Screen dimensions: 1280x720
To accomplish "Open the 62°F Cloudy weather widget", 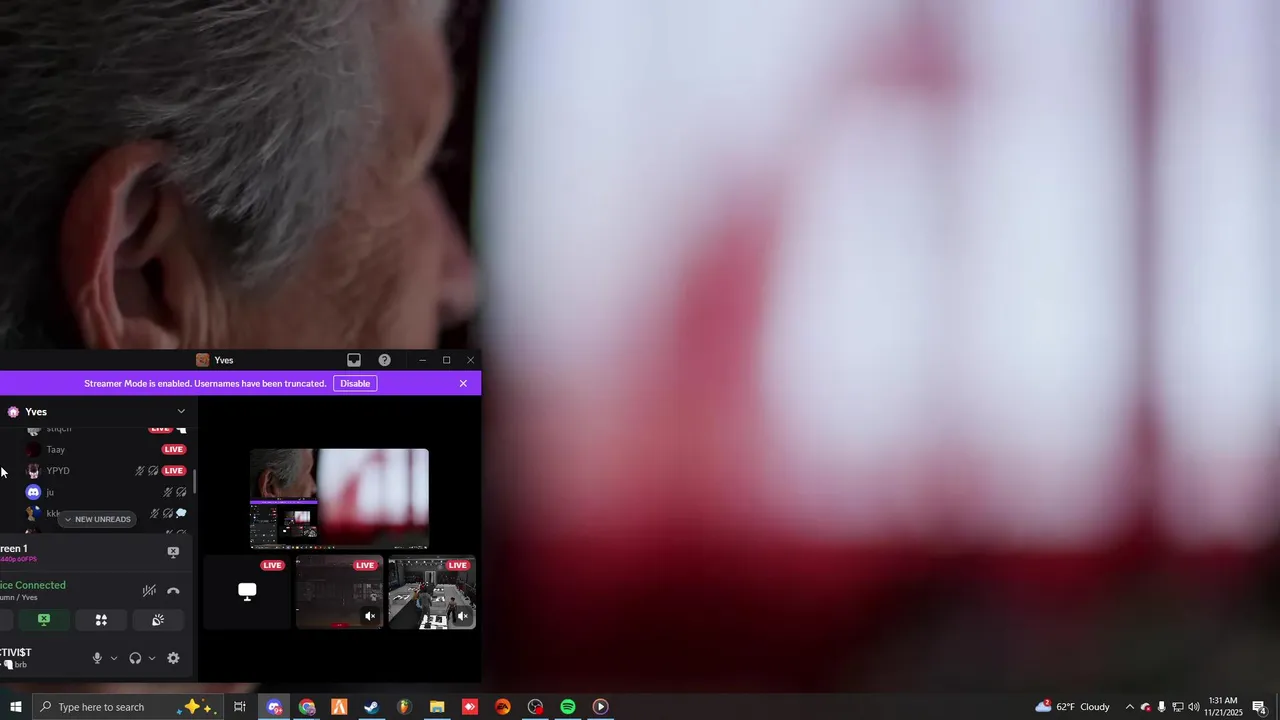I will coord(1073,707).
